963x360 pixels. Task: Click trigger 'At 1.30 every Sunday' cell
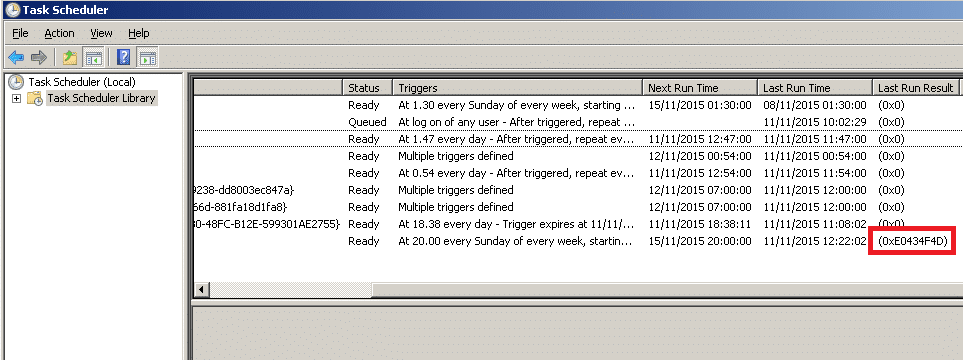517,106
